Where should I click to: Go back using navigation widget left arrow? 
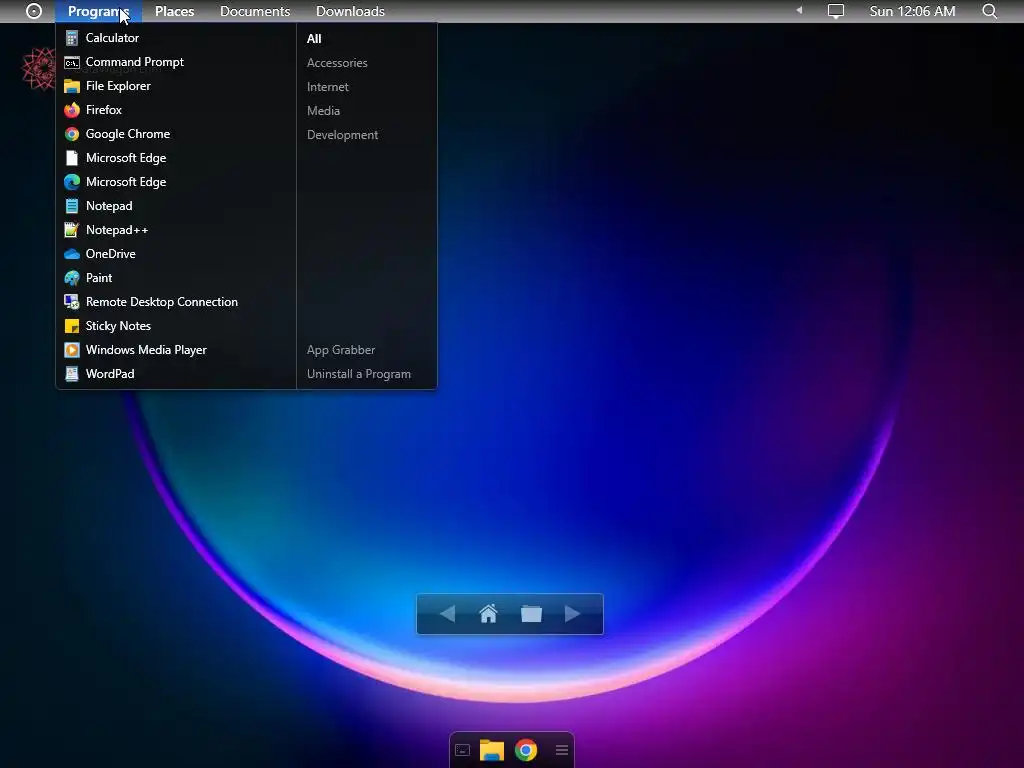coord(447,614)
